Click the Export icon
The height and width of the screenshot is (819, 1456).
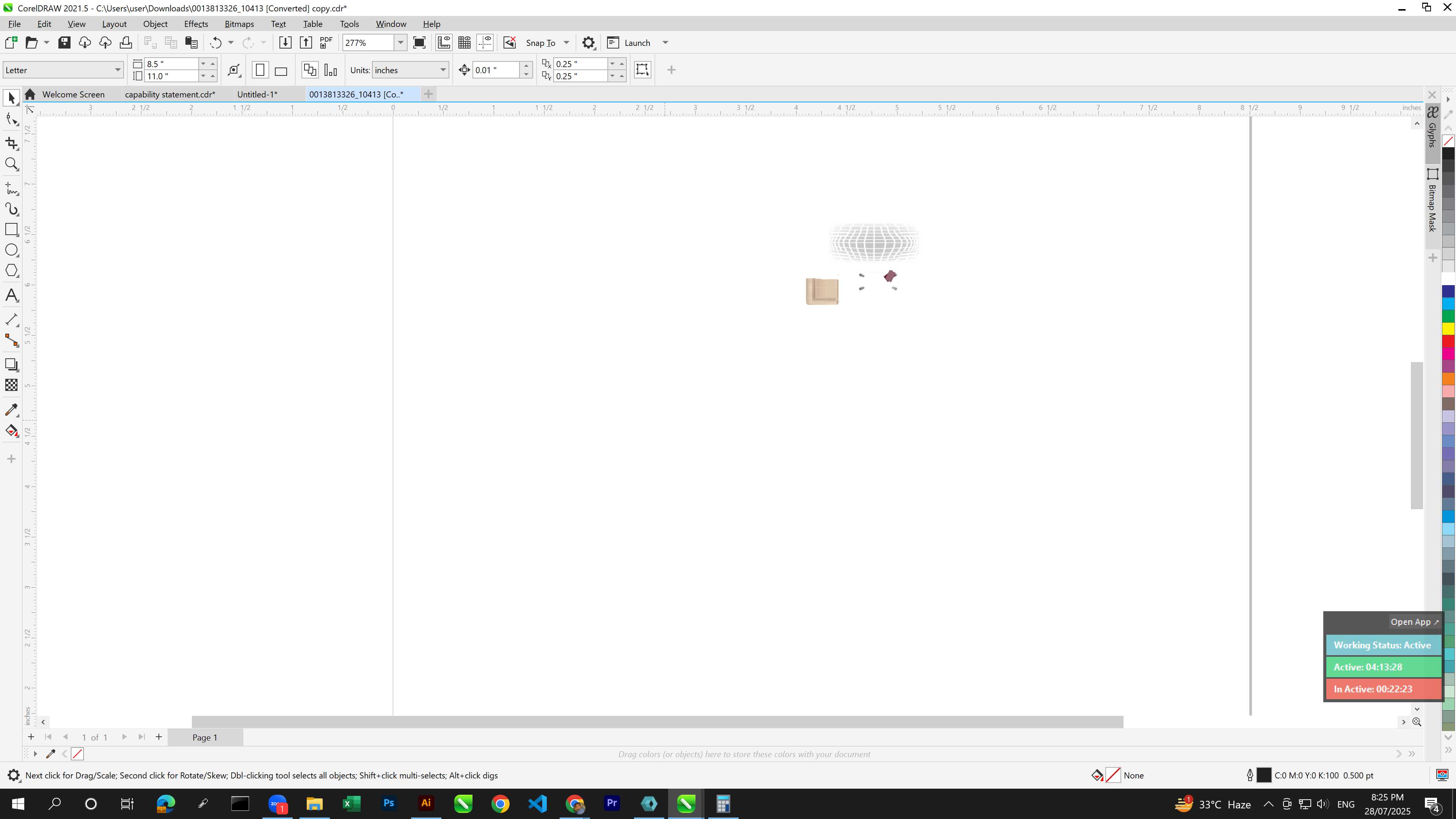coord(306,42)
